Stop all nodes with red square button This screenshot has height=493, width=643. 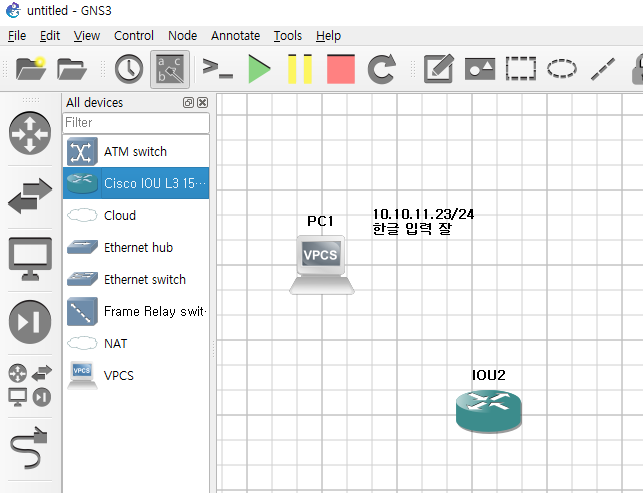click(x=341, y=69)
